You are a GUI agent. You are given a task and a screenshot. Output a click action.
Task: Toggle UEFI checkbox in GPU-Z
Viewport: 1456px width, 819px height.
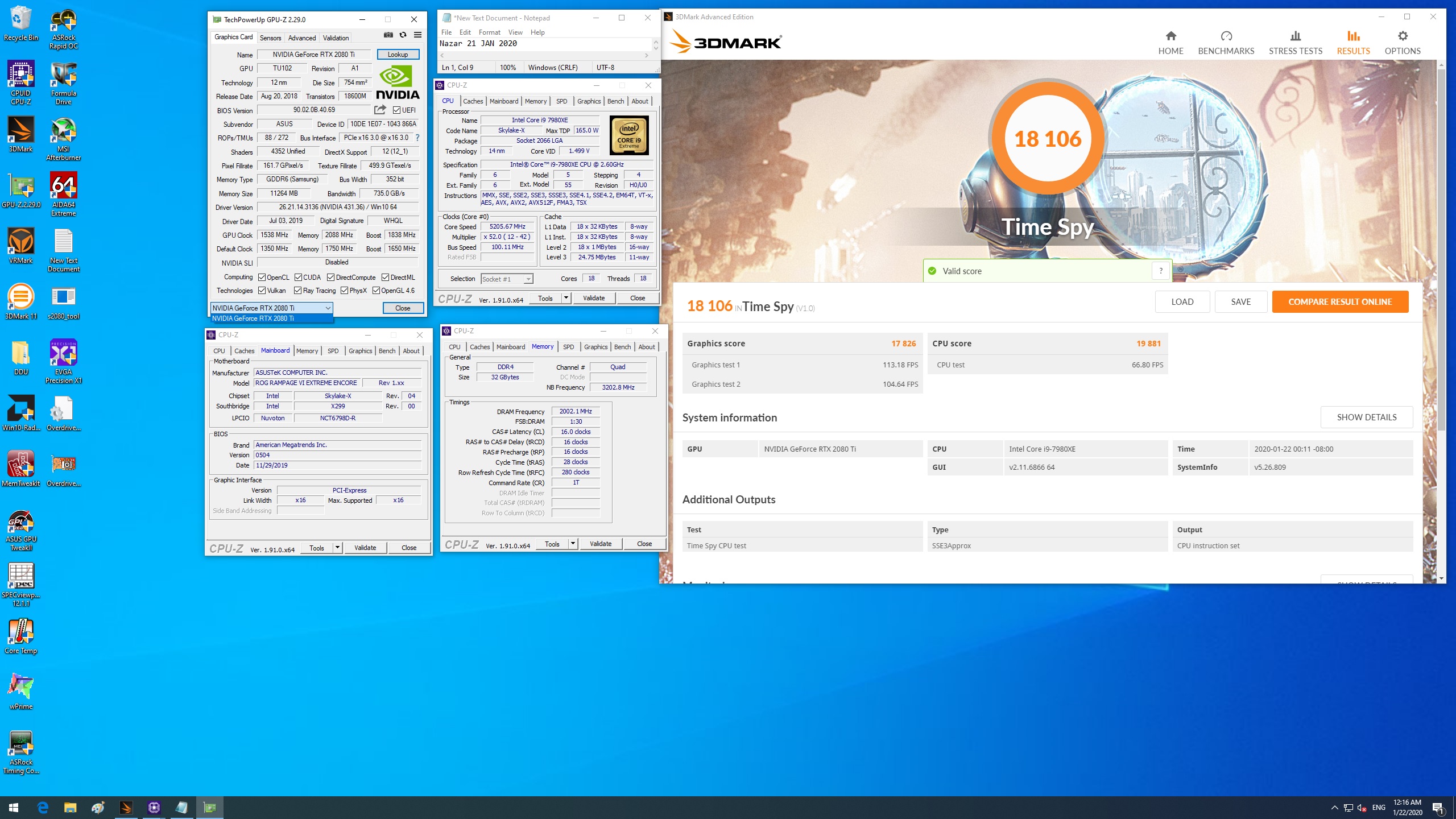396,110
